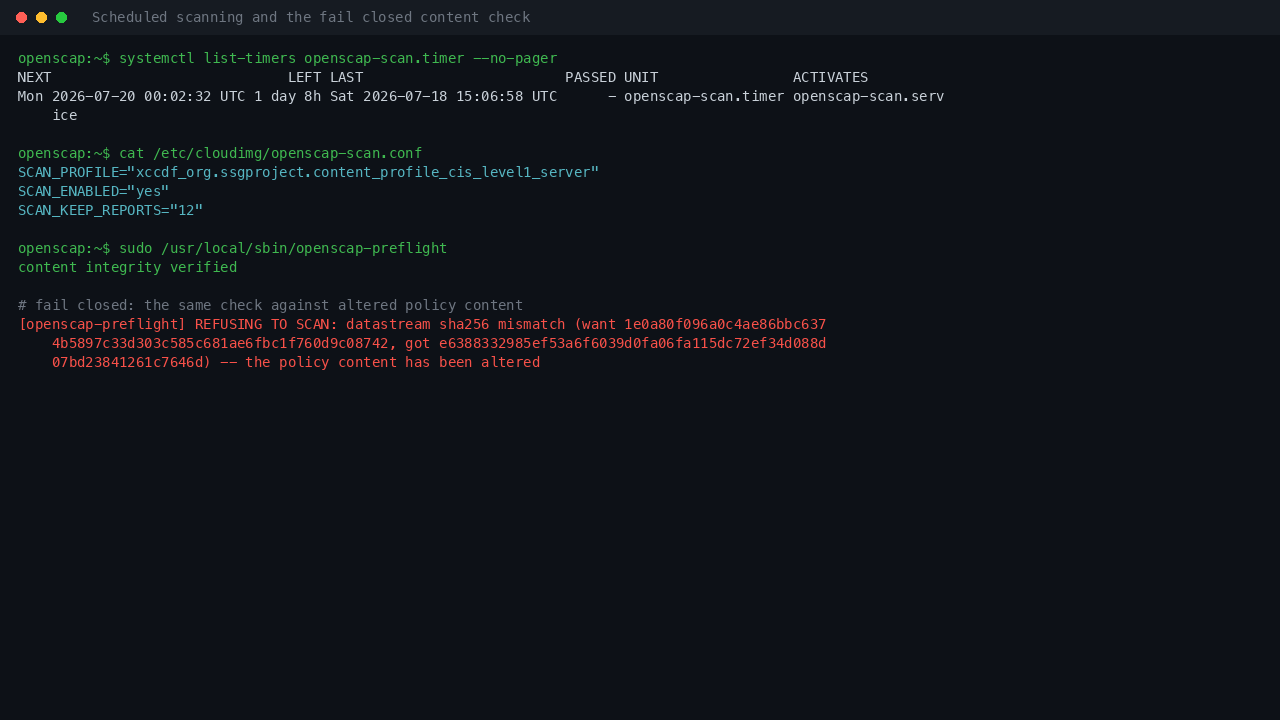Viewport: 1280px width, 720px height.
Task: Click the UNIT column header
Action: pyautogui.click(x=641, y=77)
